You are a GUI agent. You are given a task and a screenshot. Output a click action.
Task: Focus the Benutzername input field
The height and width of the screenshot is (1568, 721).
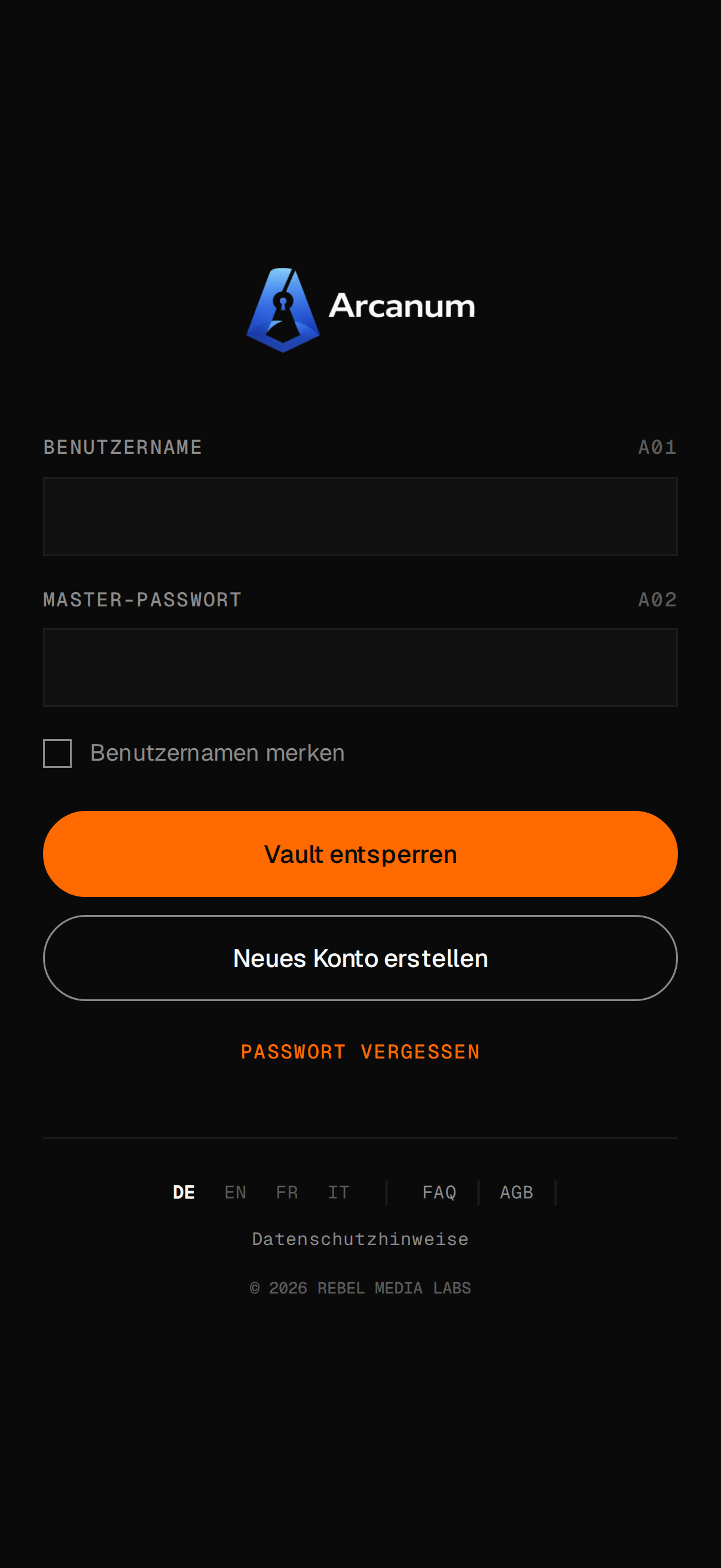[360, 517]
